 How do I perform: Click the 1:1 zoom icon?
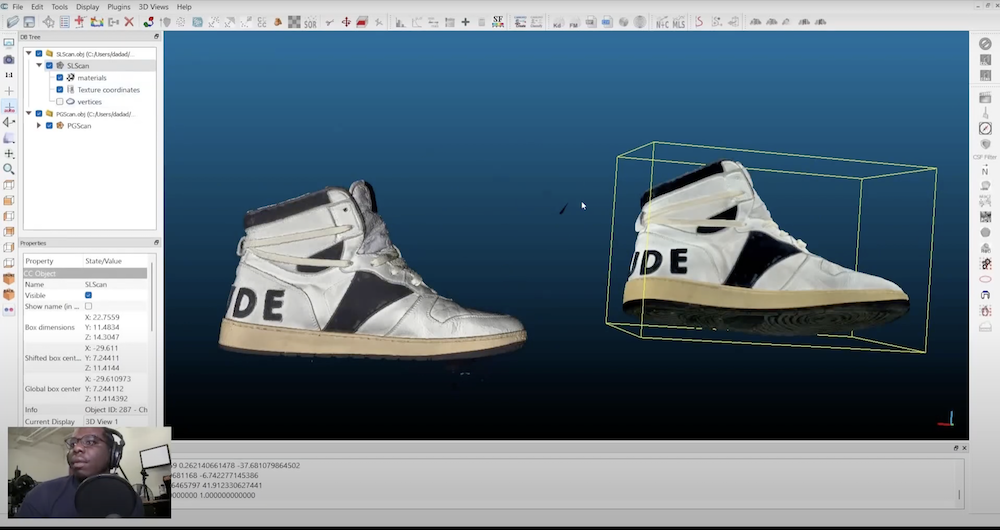pos(9,75)
